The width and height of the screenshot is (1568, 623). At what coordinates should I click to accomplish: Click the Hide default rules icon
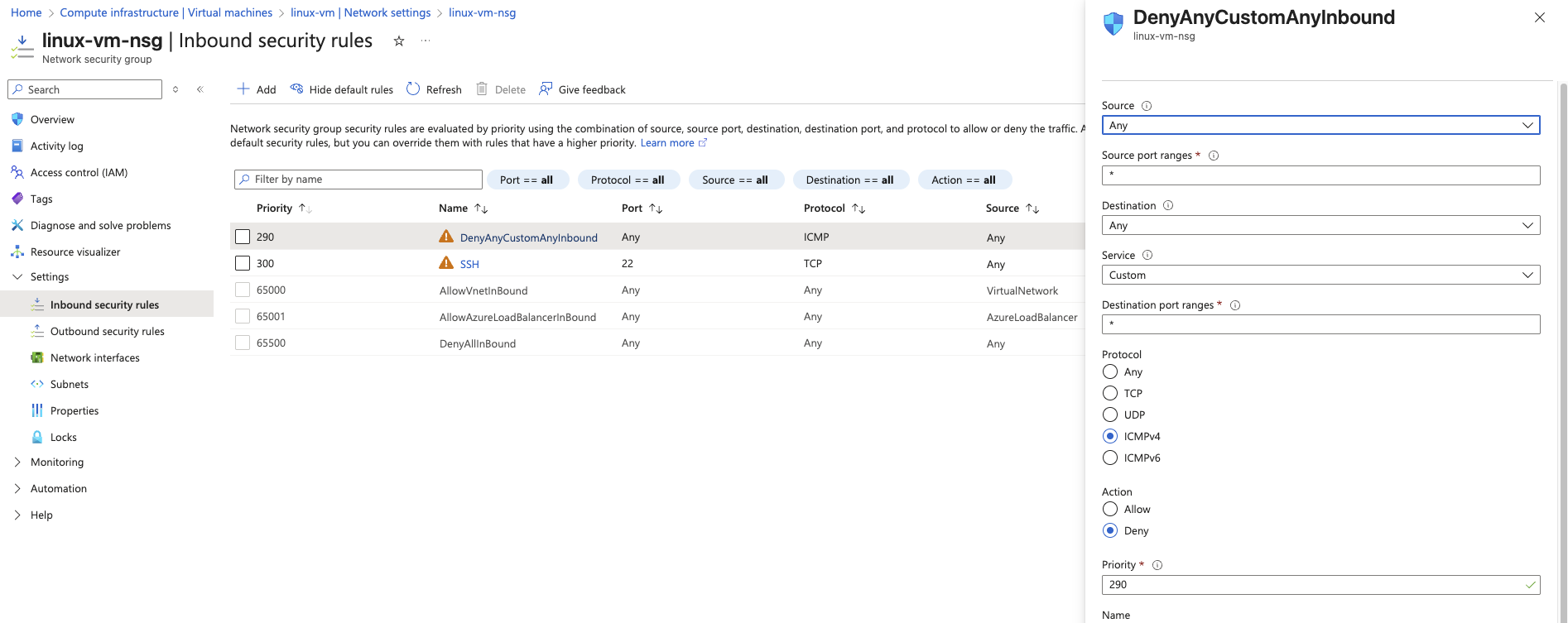[x=296, y=89]
